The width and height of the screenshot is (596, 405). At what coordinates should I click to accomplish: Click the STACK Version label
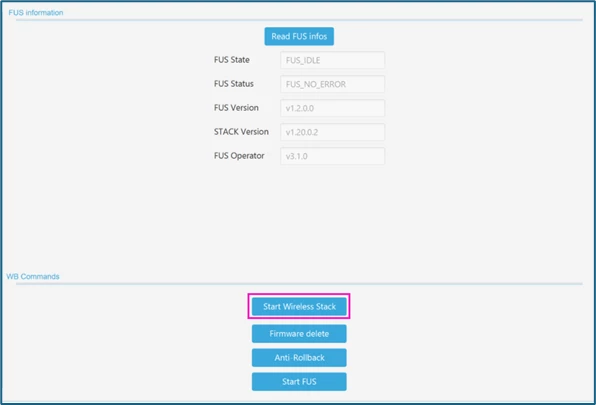pyautogui.click(x=241, y=131)
